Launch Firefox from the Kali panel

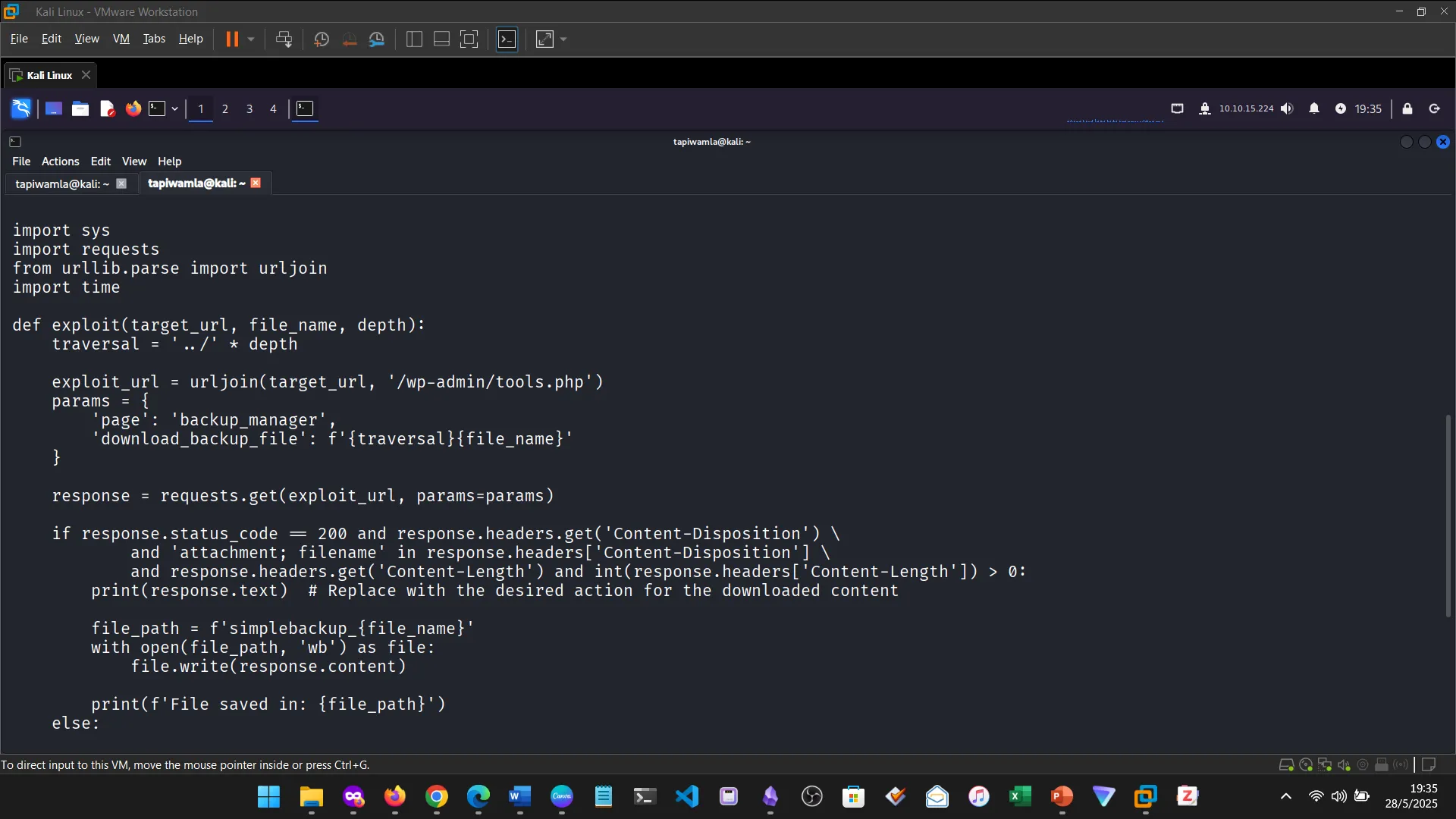click(133, 108)
